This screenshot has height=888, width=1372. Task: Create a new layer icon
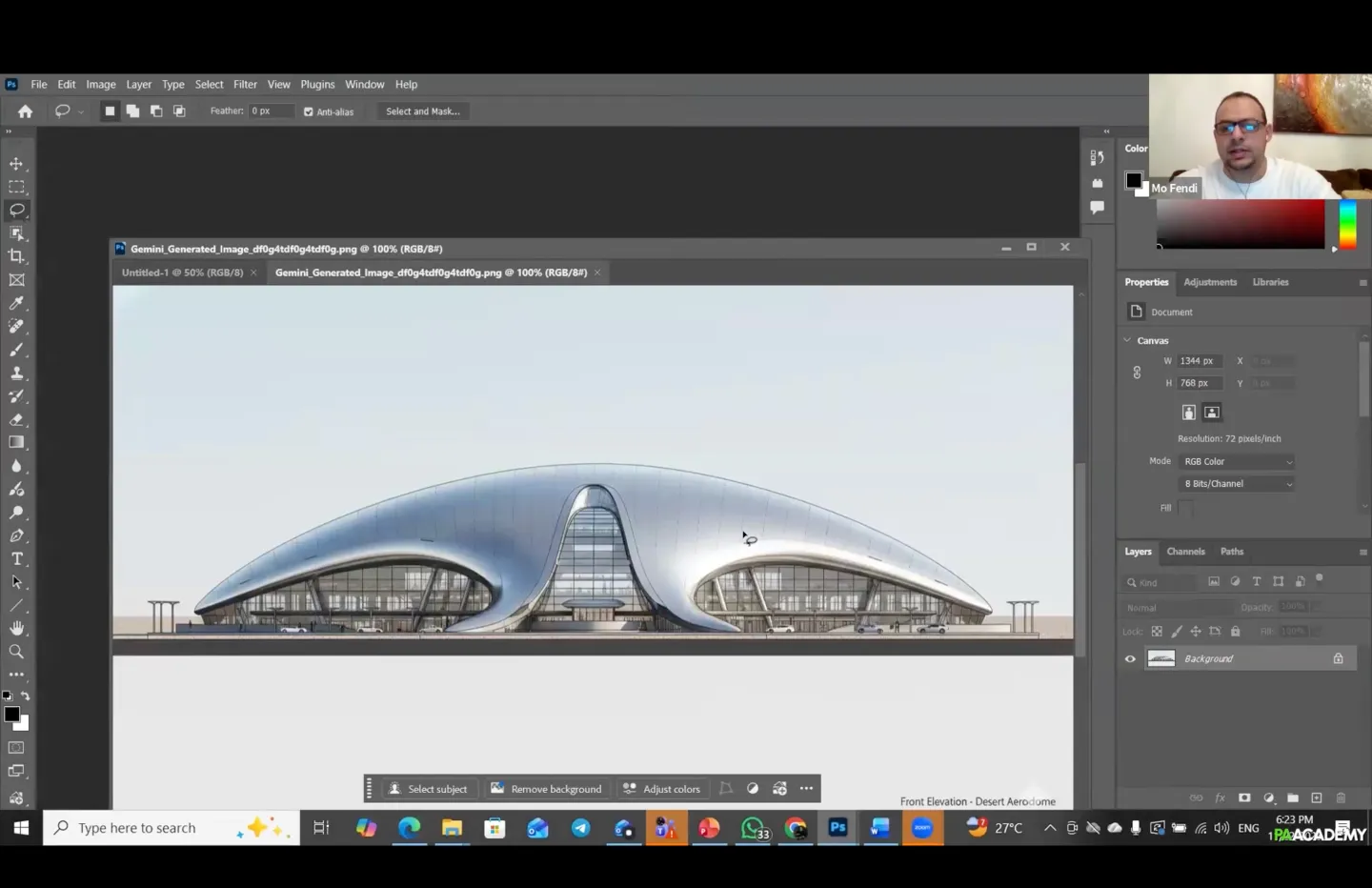1317,797
